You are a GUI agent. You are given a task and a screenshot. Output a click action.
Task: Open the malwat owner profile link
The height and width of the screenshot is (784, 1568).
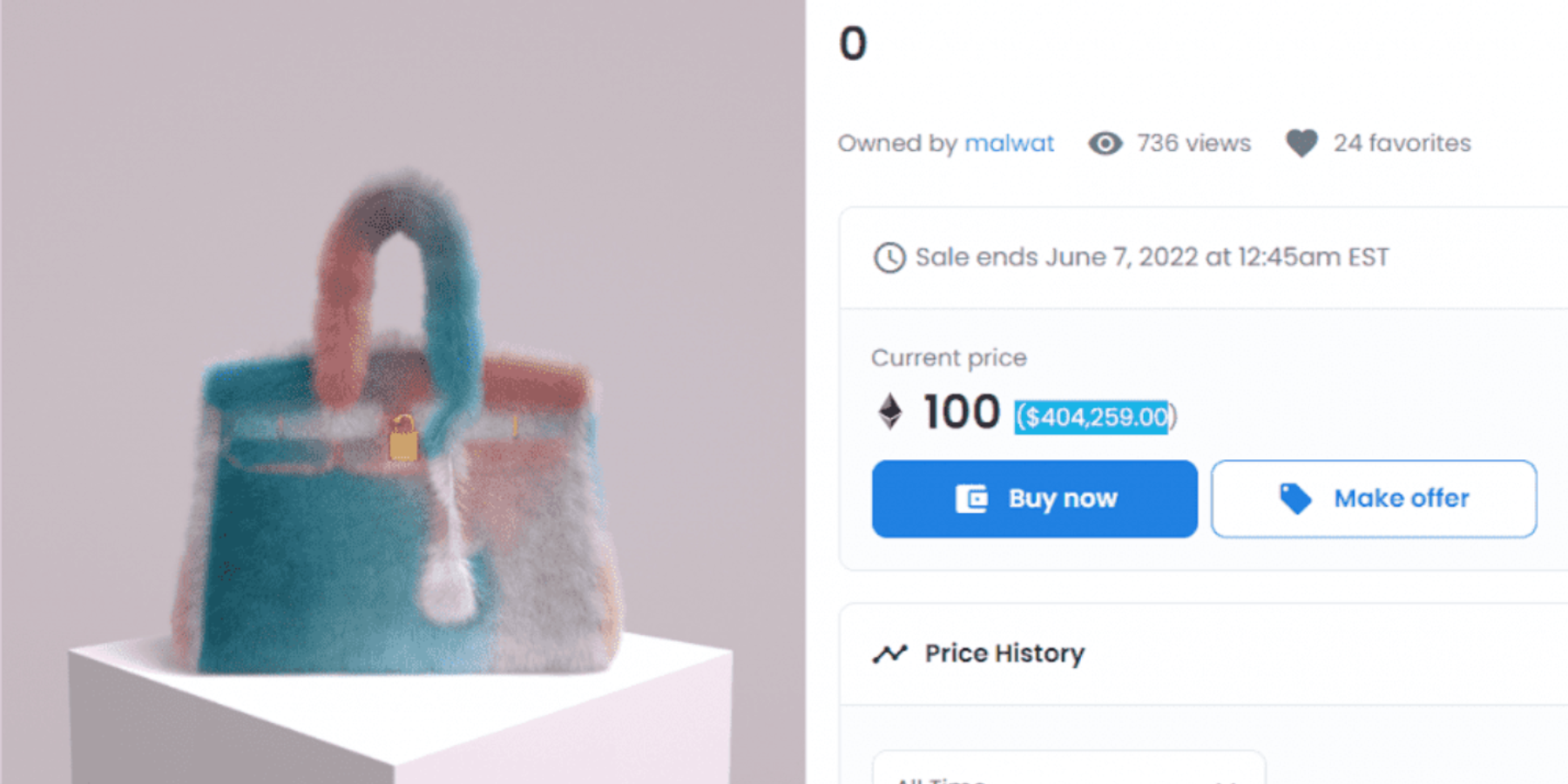tap(1009, 143)
